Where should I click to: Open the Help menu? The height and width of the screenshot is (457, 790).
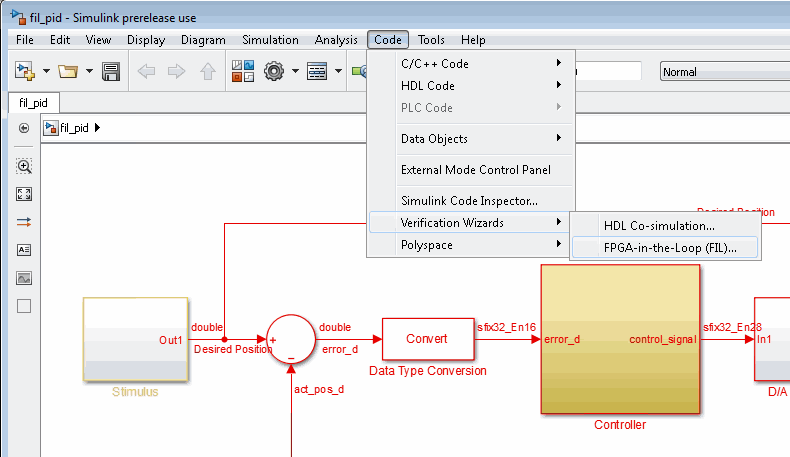click(473, 40)
